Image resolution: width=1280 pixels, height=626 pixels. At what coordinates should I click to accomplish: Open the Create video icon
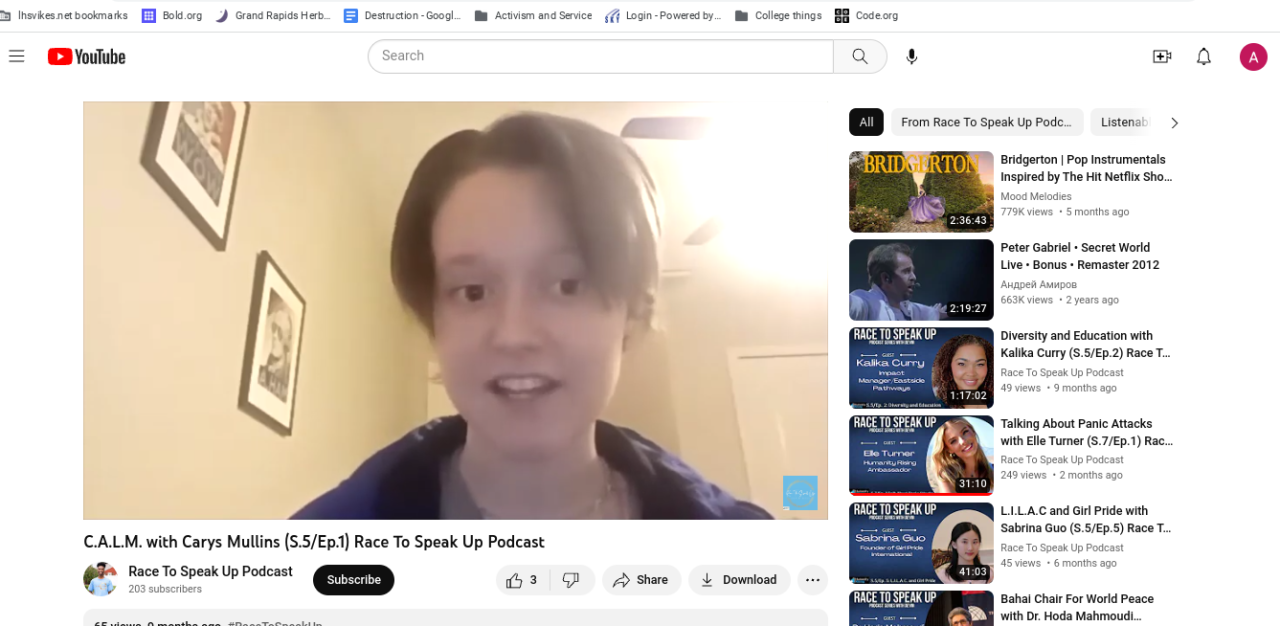click(1161, 57)
